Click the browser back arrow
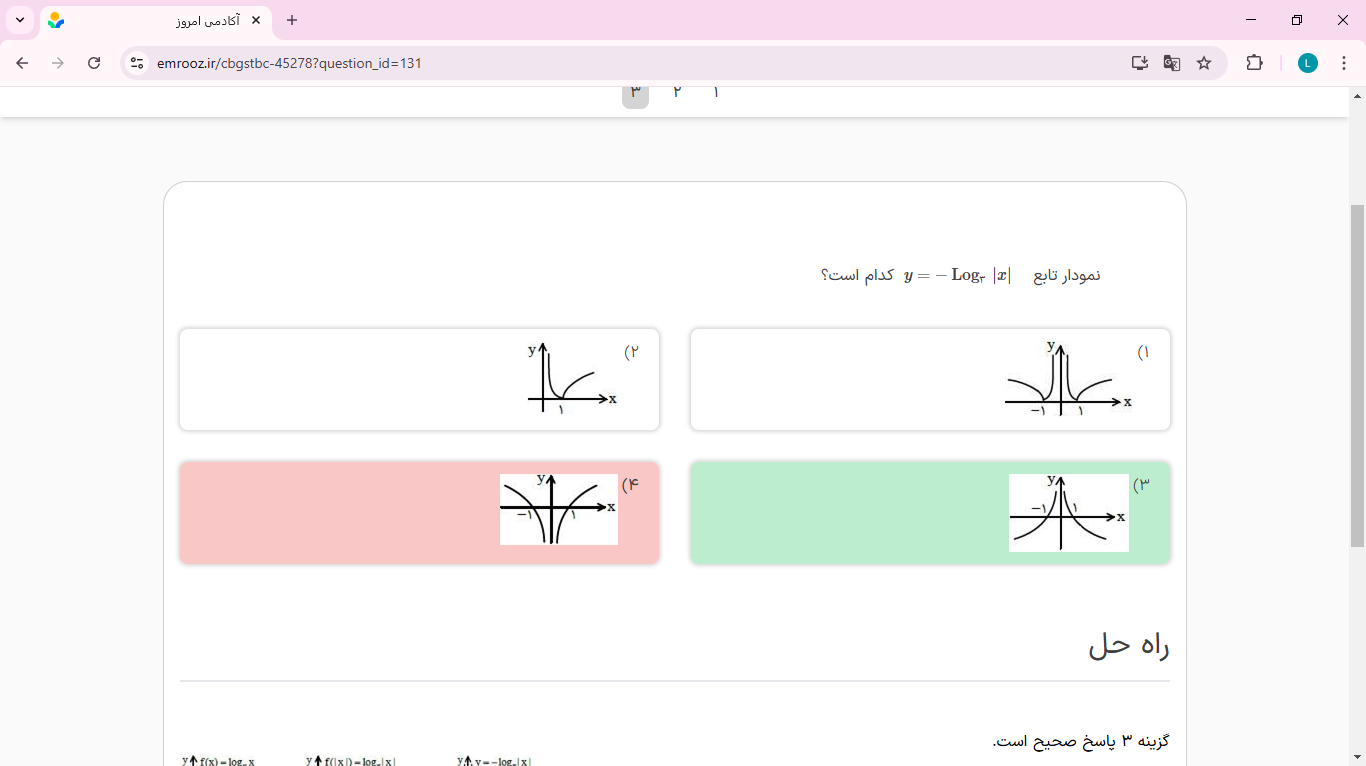This screenshot has height=766, width=1366. (x=22, y=63)
